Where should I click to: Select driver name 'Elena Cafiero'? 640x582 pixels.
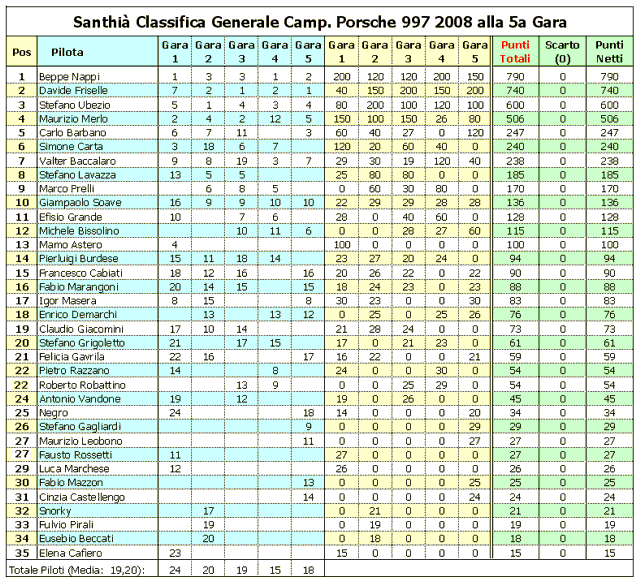pos(71,553)
